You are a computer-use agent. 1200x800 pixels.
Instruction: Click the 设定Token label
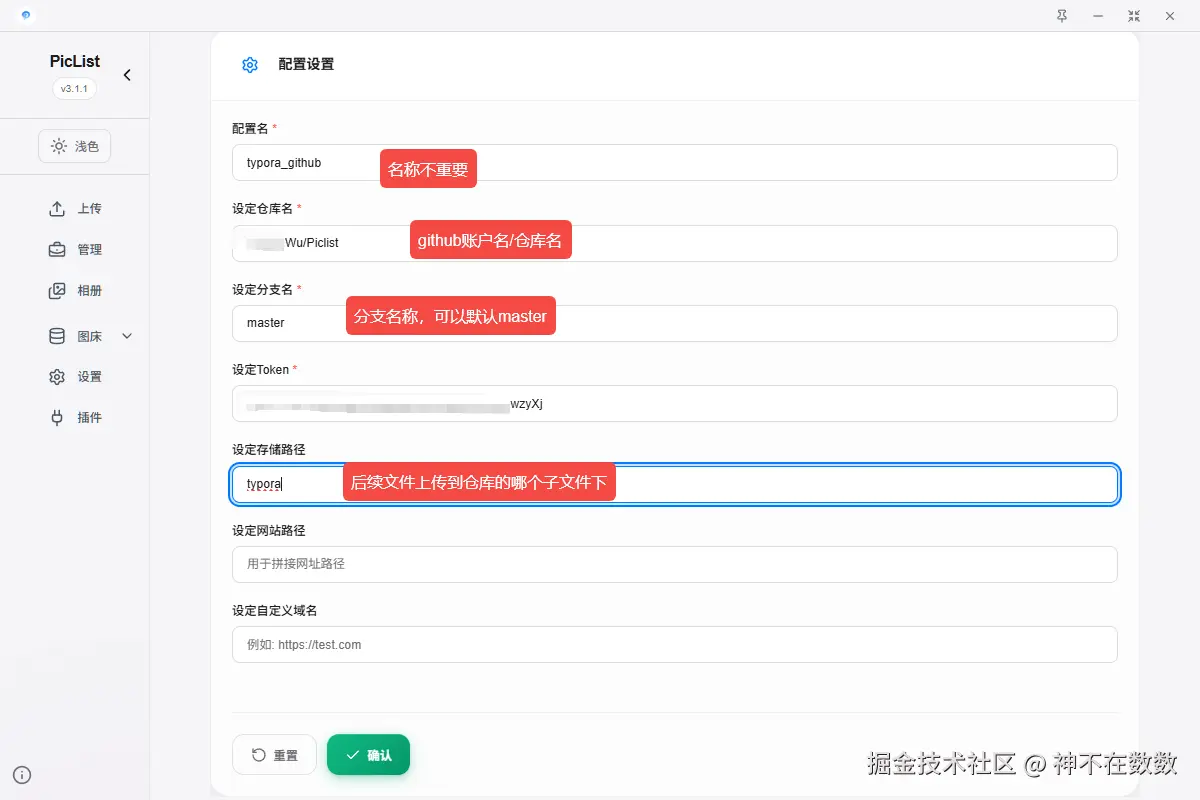pyautogui.click(x=260, y=370)
